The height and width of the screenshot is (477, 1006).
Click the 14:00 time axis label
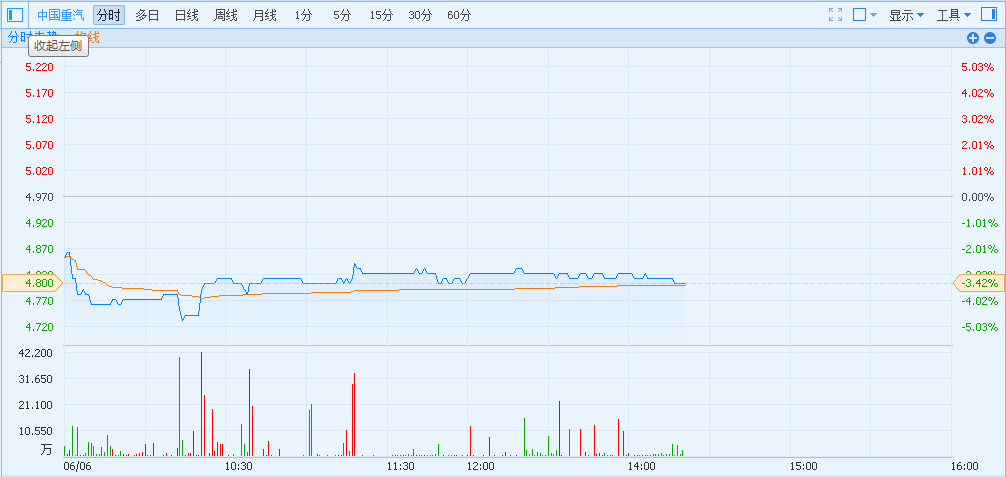pos(642,466)
